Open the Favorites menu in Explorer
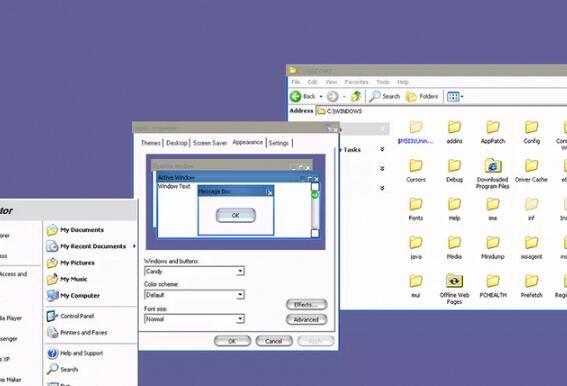567x386 pixels. tap(357, 82)
